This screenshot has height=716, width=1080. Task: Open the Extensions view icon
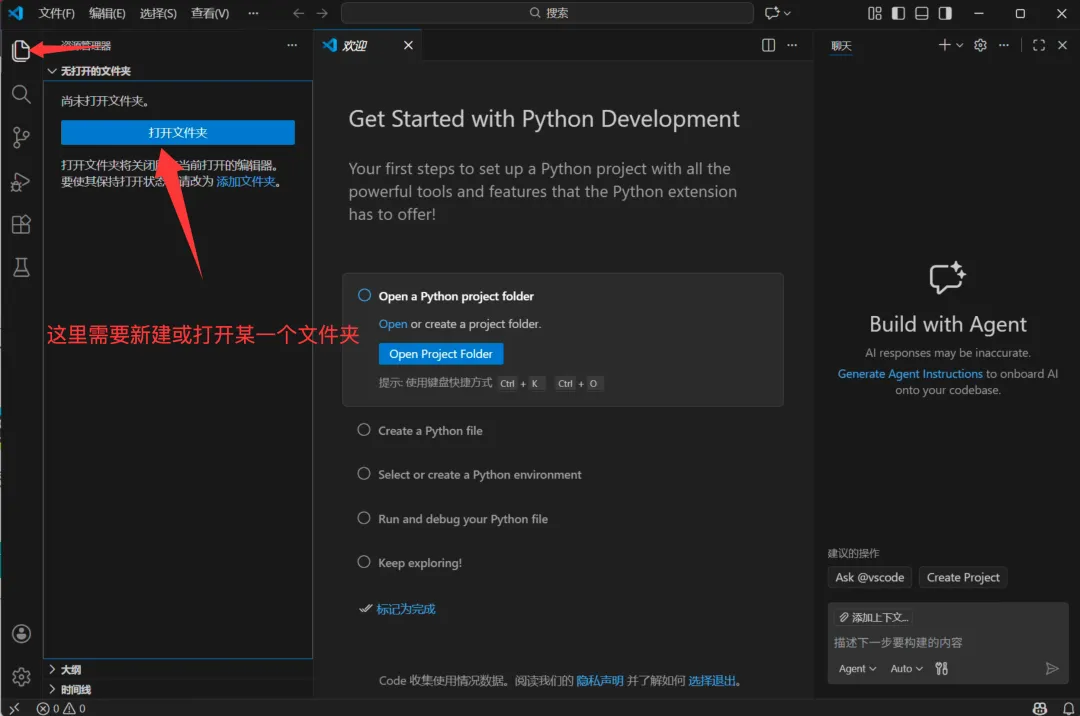click(21, 224)
